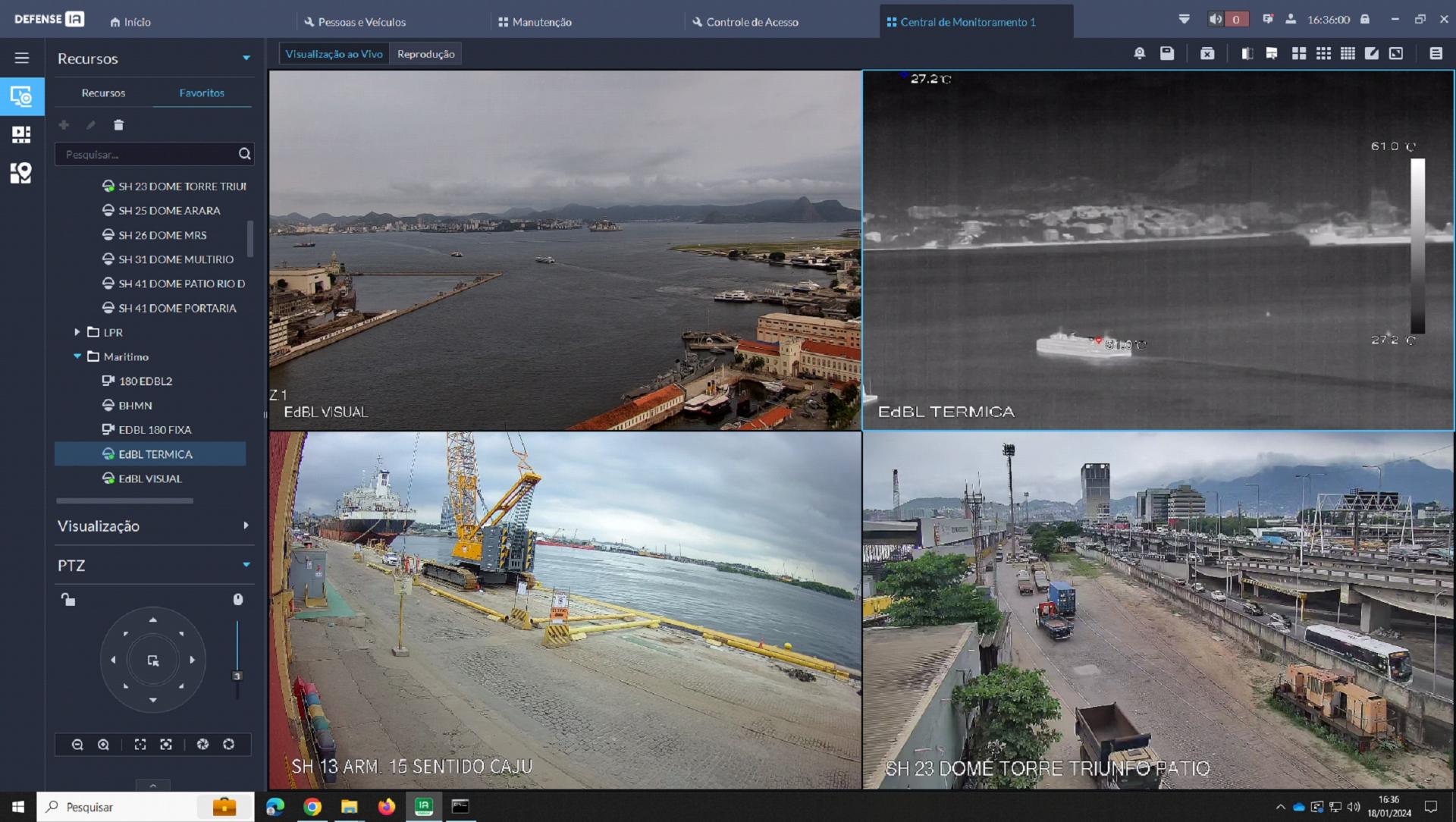Select the 2x2 grid layout
The image size is (1456, 822).
coord(1299,53)
